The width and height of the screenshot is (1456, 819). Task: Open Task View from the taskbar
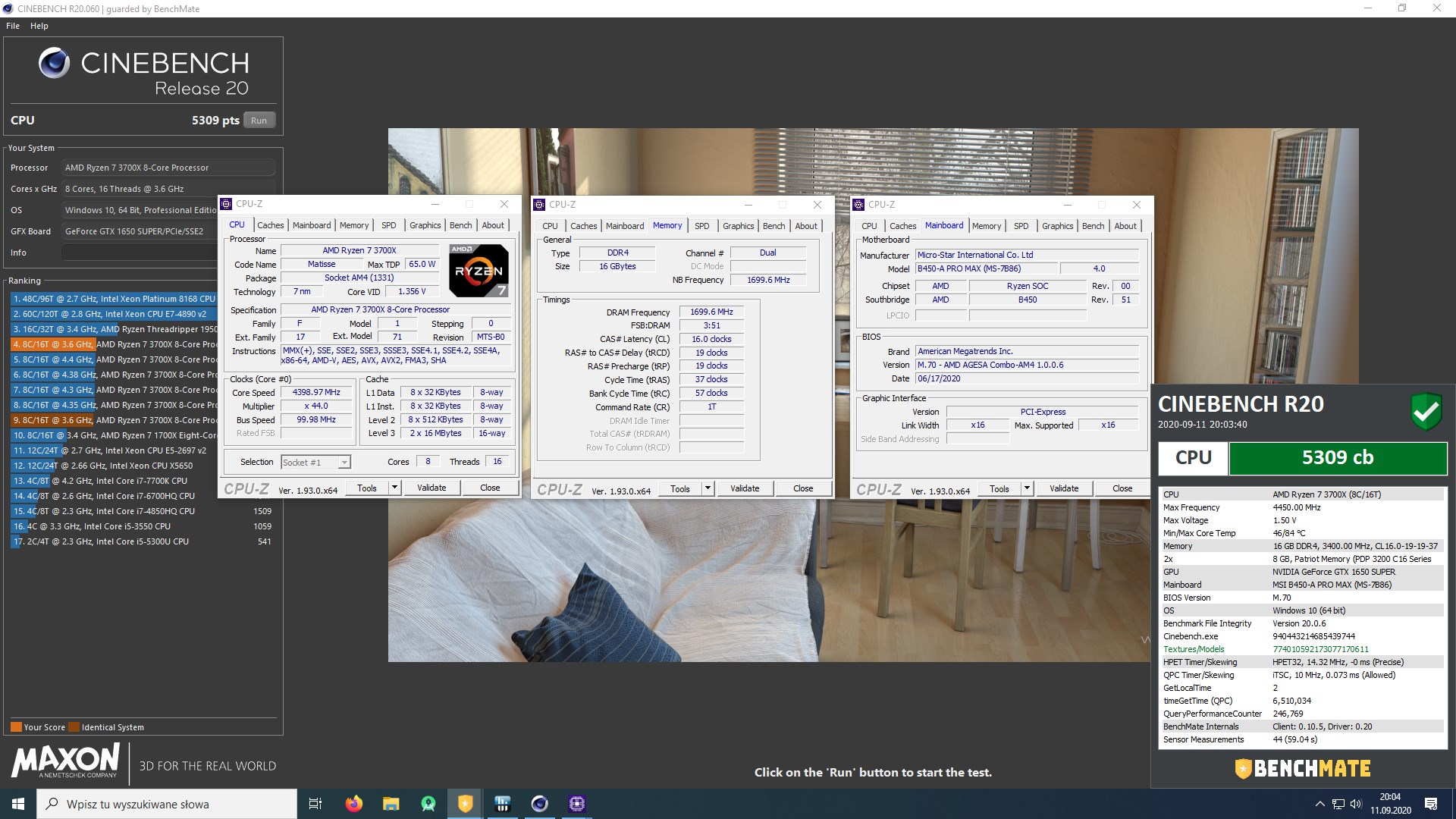pyautogui.click(x=315, y=804)
